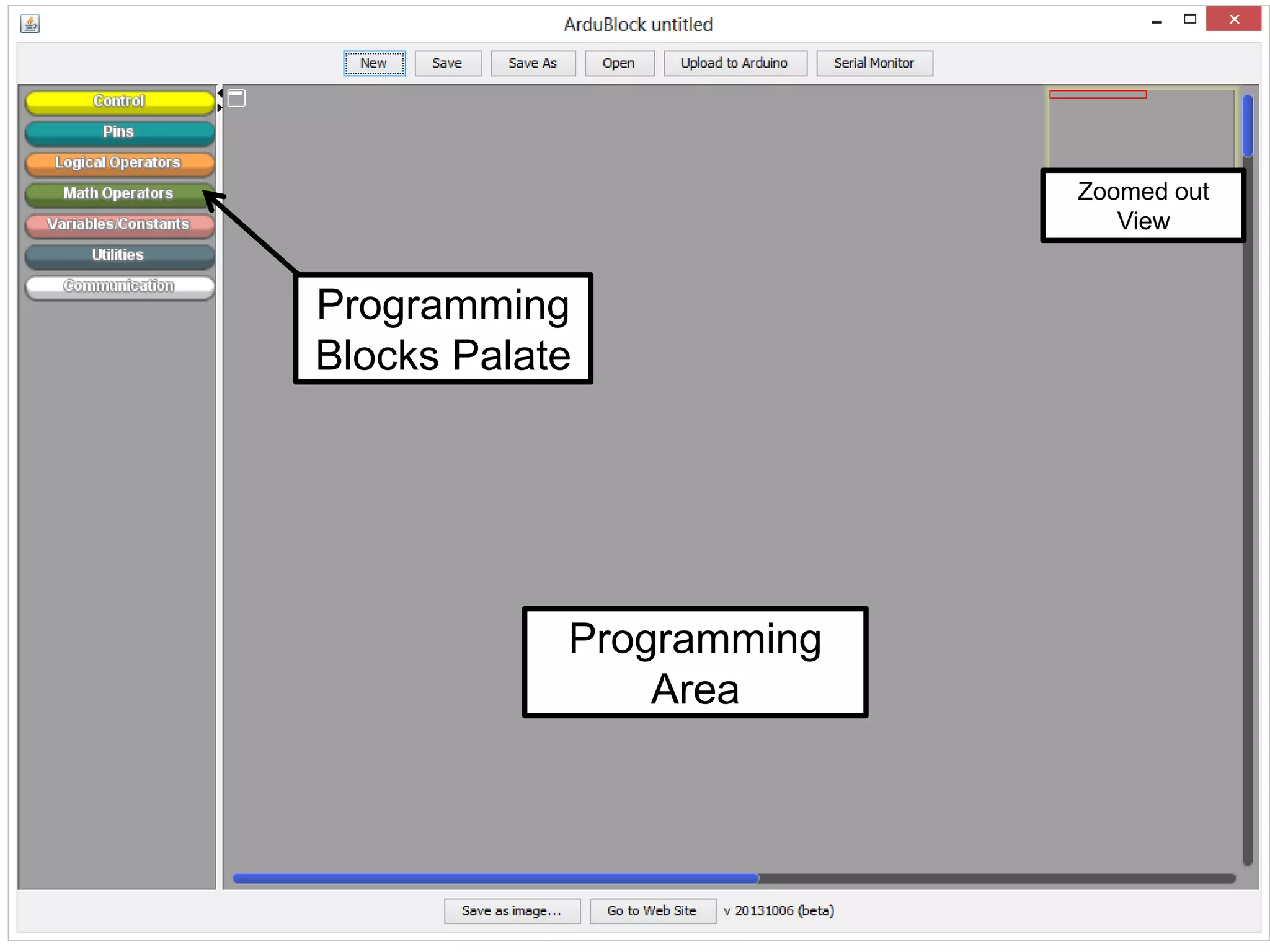Go to Web Site

(x=652, y=911)
